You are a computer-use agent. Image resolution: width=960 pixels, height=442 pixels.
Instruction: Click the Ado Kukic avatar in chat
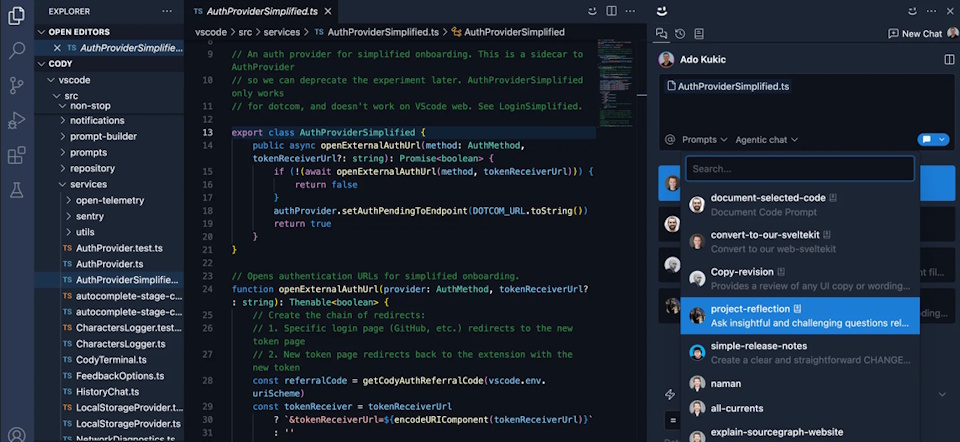667,59
